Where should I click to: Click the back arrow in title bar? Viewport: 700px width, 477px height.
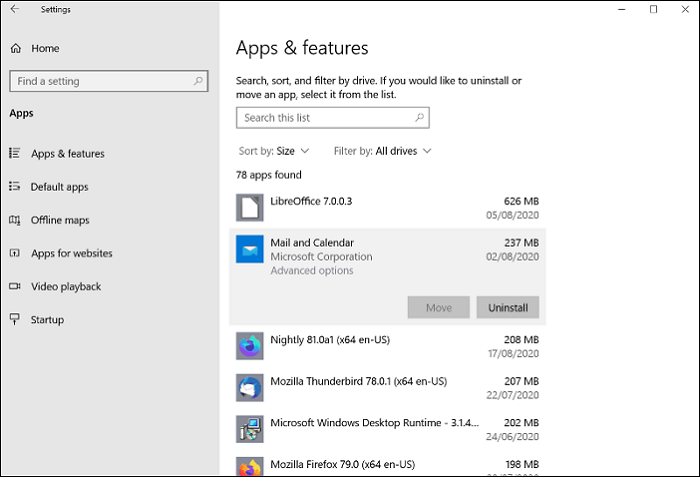click(15, 10)
